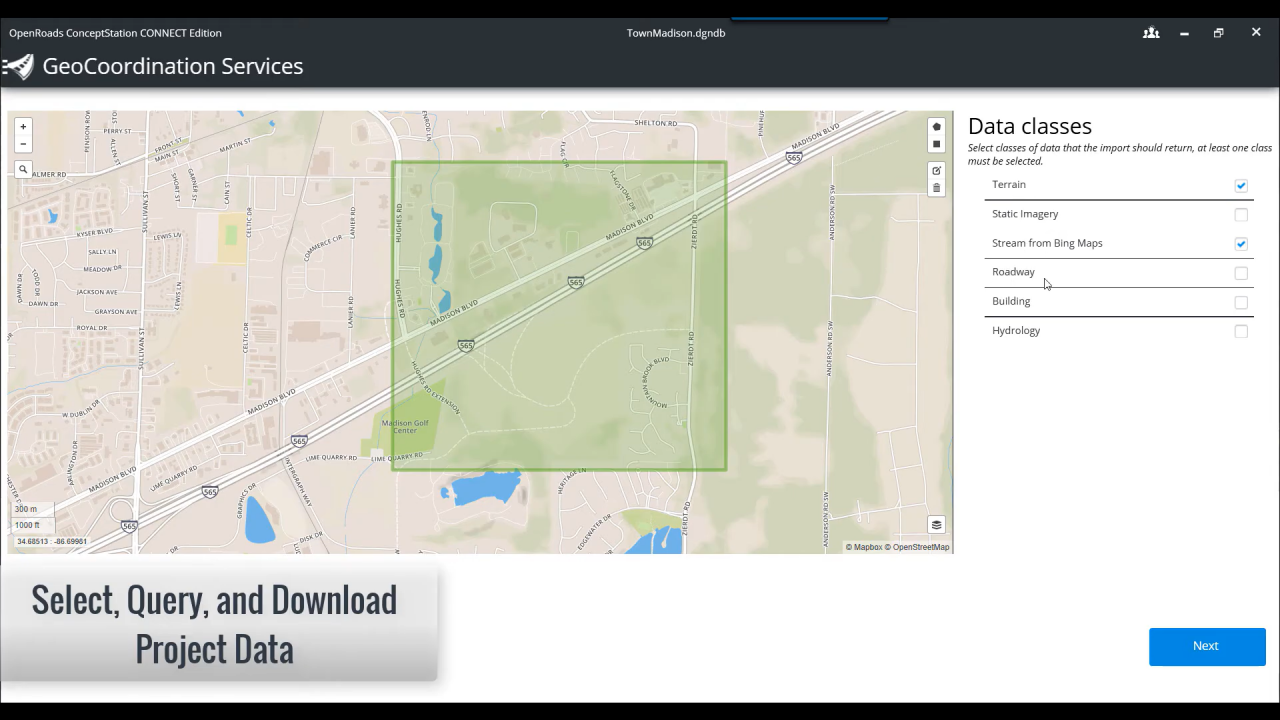Open the OpenStreetMap attribution link
Viewport: 1280px width, 720px height.
pyautogui.click(x=917, y=547)
